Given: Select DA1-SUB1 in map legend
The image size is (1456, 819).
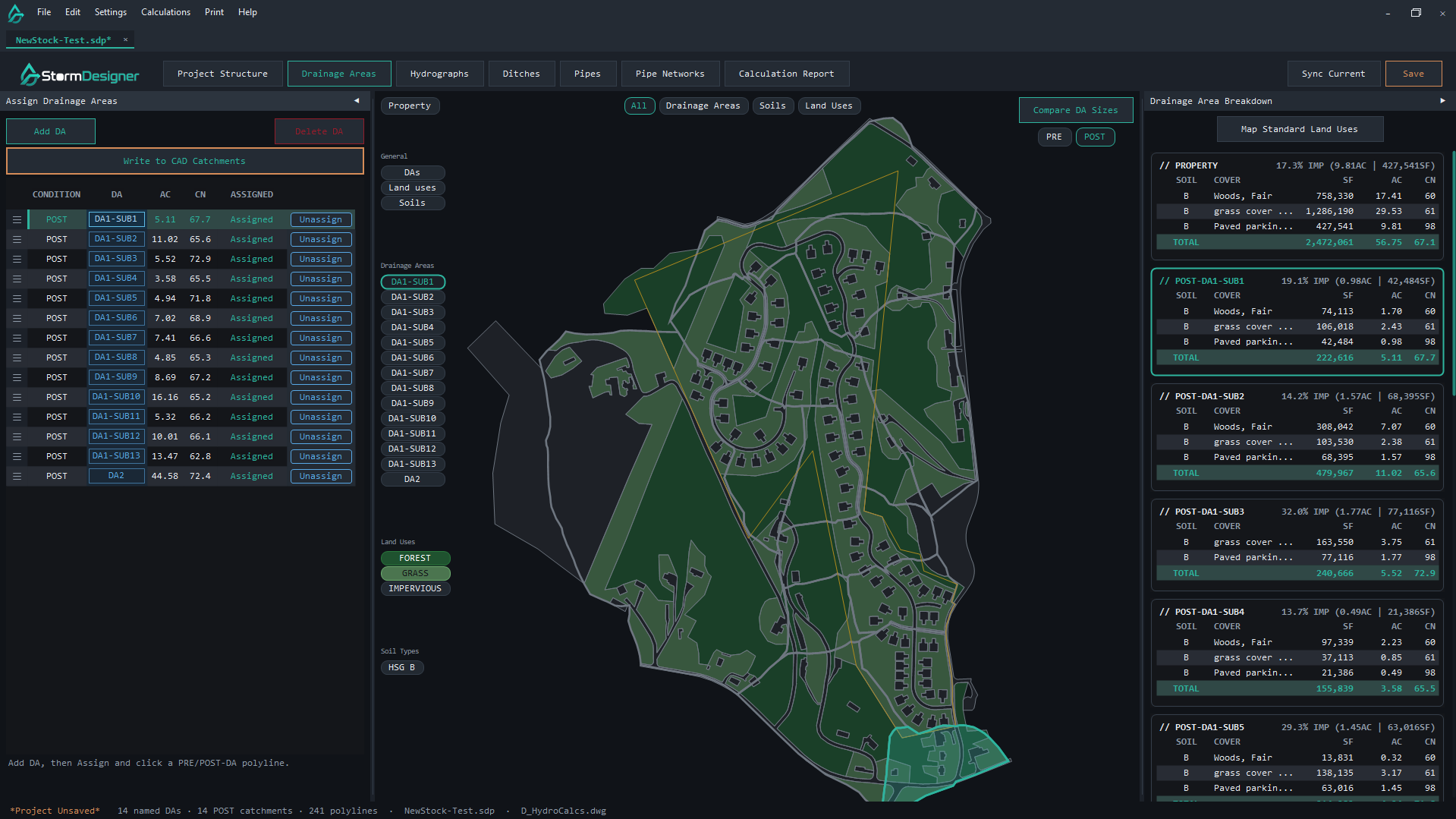Looking at the screenshot, I should coord(412,282).
